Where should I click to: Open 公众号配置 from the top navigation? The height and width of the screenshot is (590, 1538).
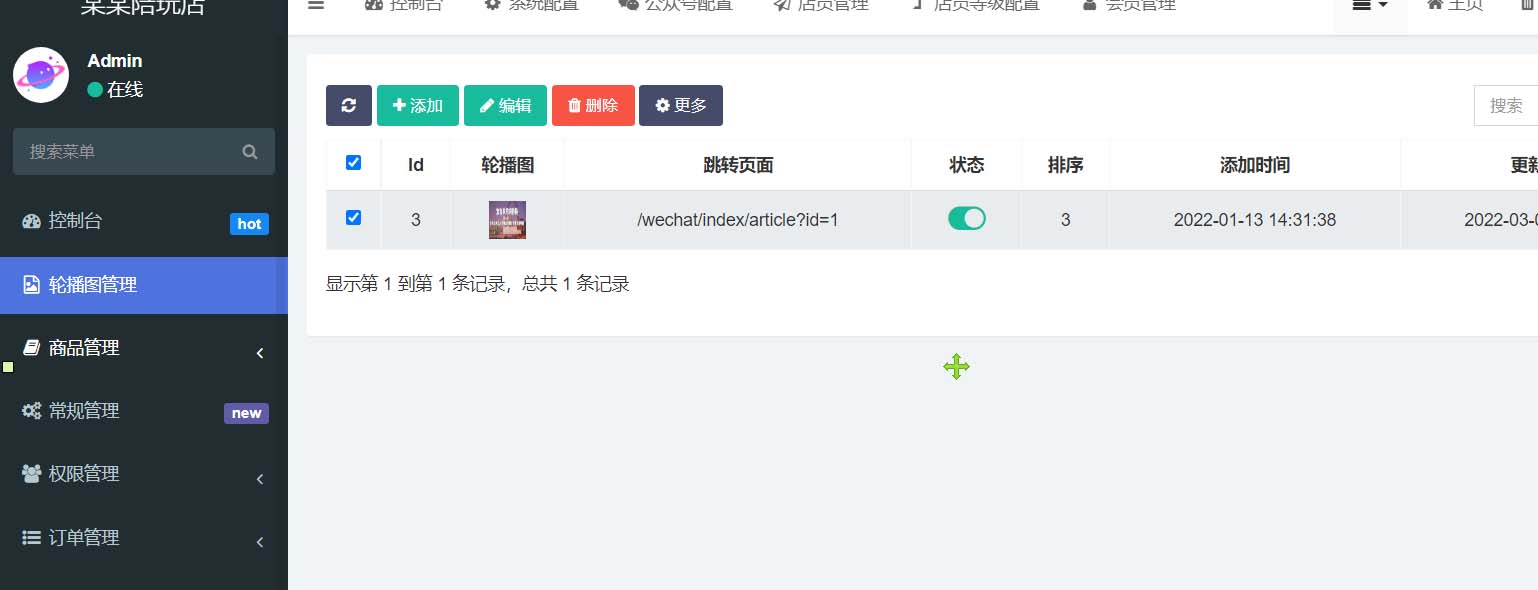(x=675, y=5)
